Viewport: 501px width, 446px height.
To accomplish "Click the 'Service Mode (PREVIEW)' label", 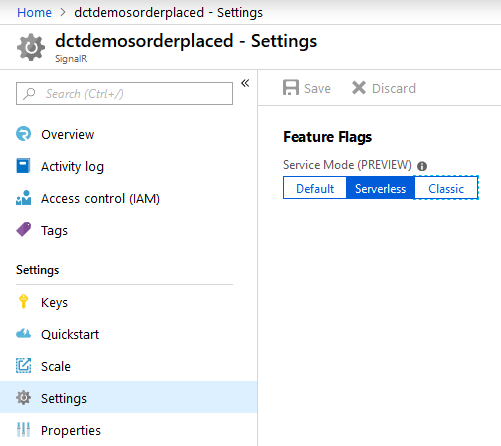I will (347, 165).
